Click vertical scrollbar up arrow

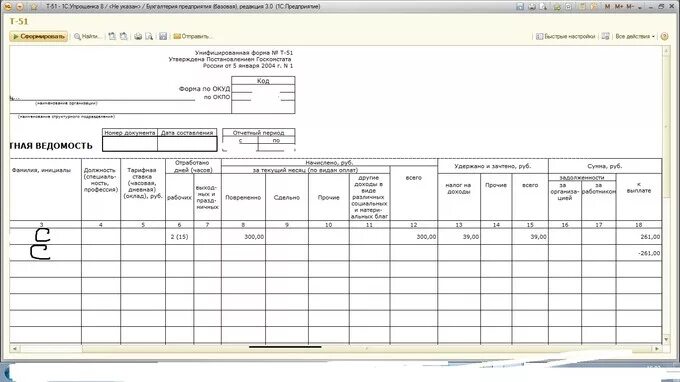(x=666, y=51)
